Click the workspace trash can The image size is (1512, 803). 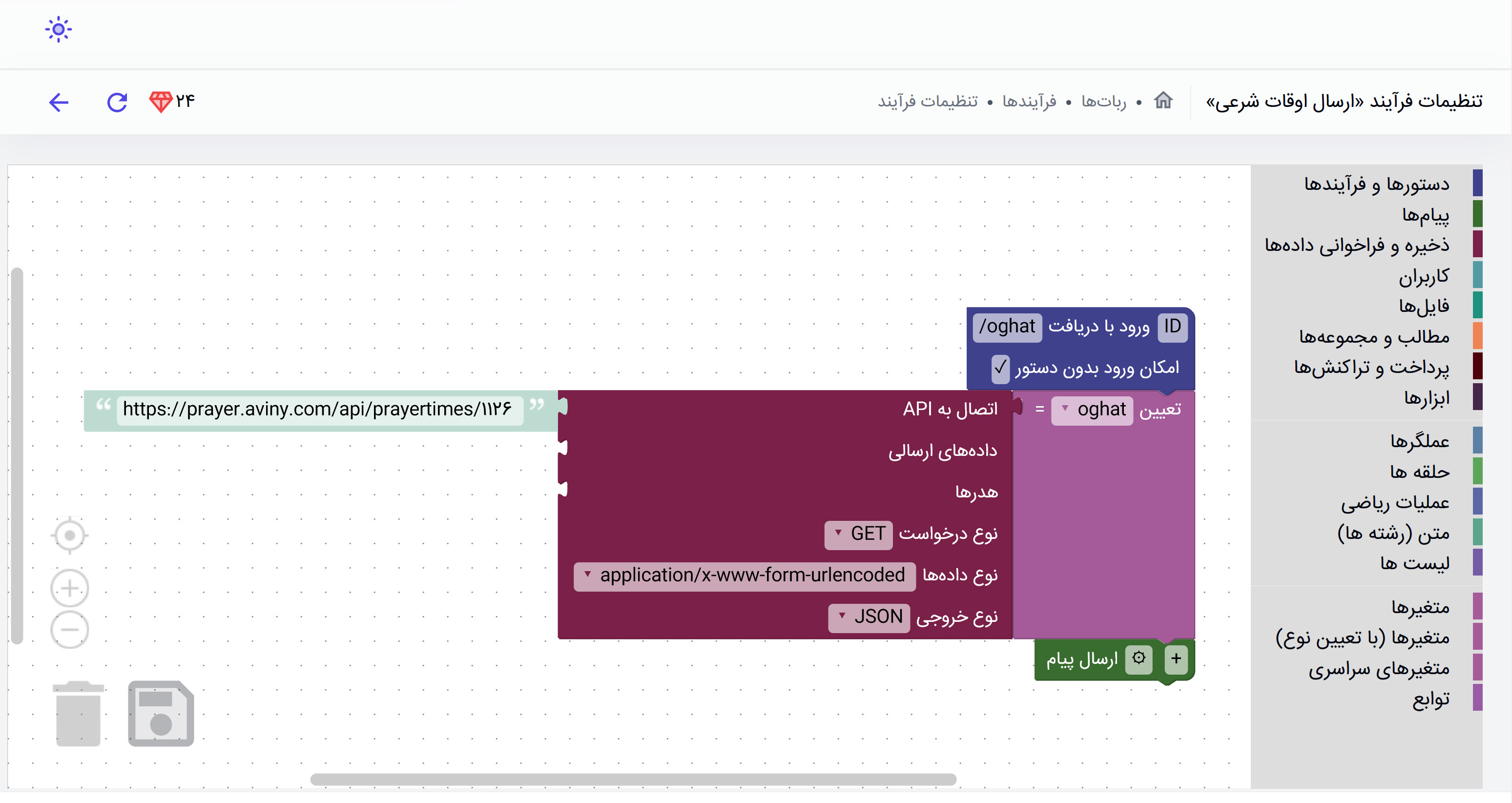pos(78,713)
